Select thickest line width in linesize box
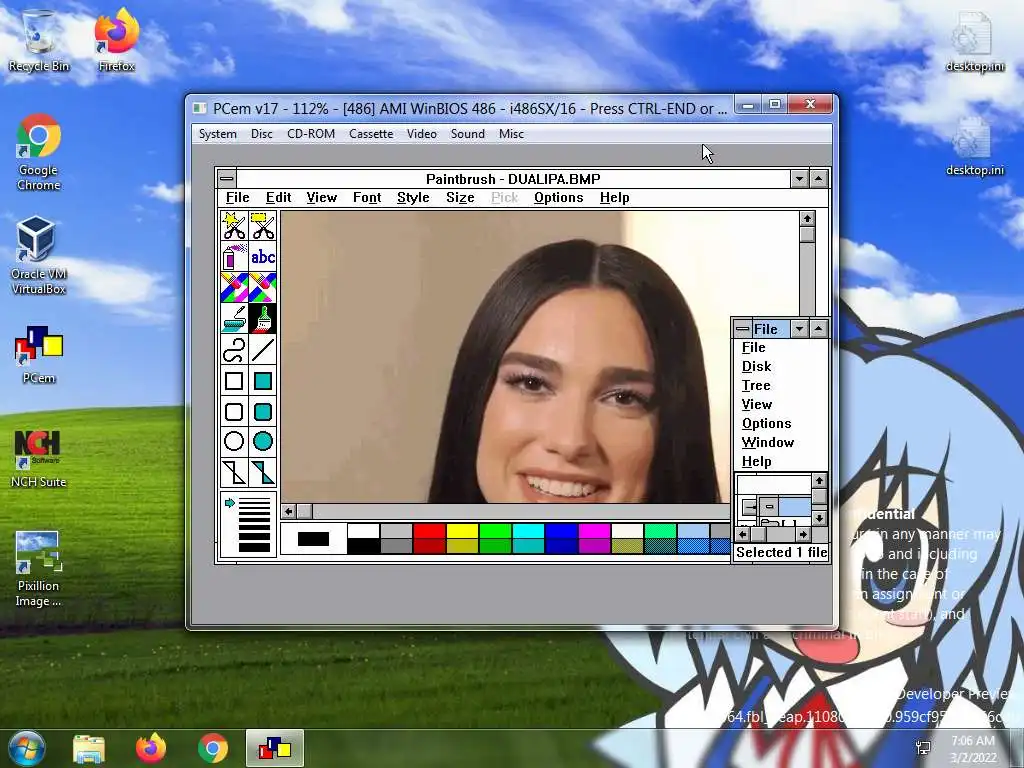The image size is (1024, 768). click(254, 547)
